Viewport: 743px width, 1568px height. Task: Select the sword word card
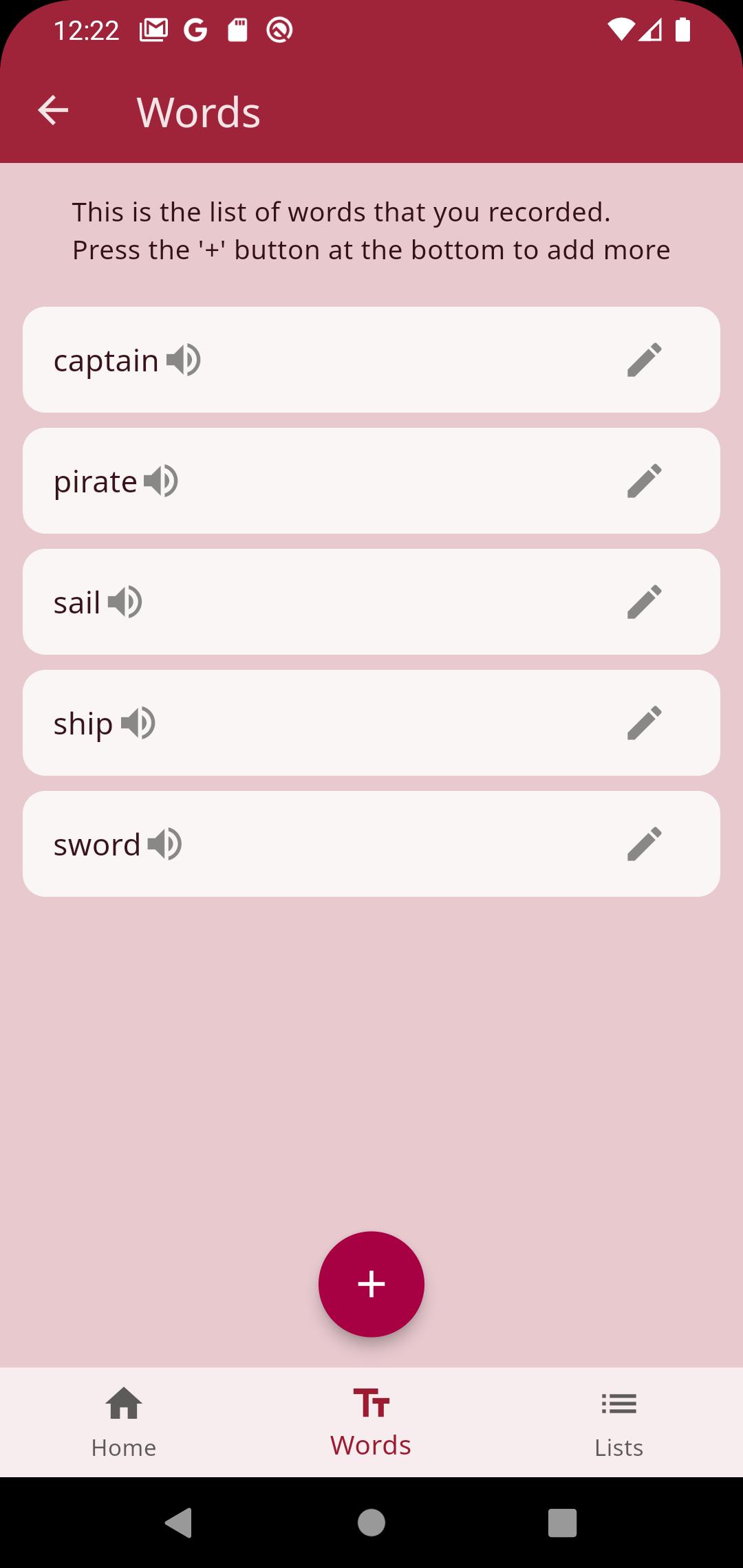[x=371, y=844]
